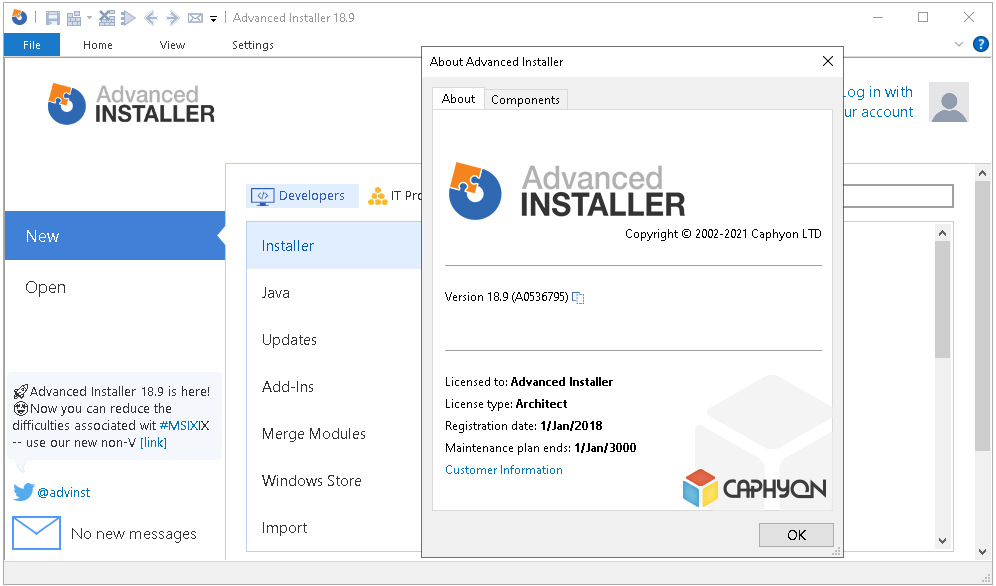Switch to Components tab in About dialog
This screenshot has width=996, height=586.
(525, 100)
